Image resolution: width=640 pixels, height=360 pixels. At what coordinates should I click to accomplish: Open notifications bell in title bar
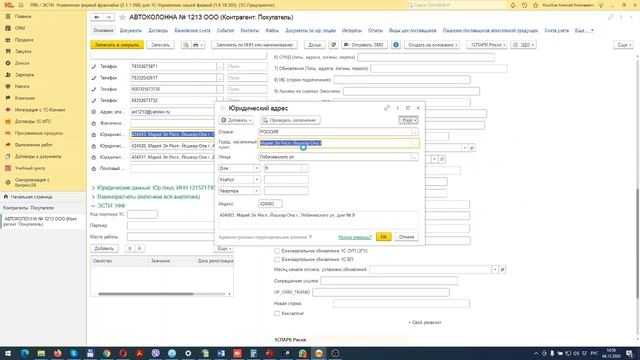[513, 5]
